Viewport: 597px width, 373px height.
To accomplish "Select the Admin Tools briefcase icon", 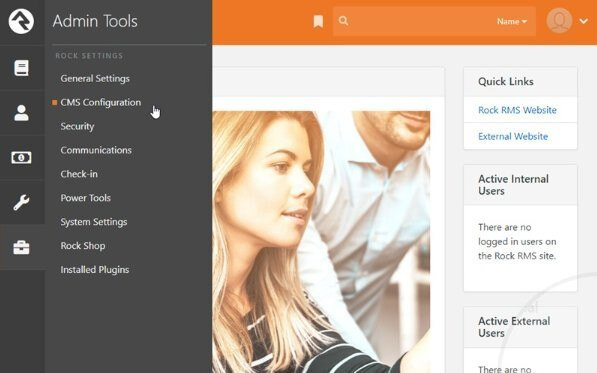I will (21, 247).
